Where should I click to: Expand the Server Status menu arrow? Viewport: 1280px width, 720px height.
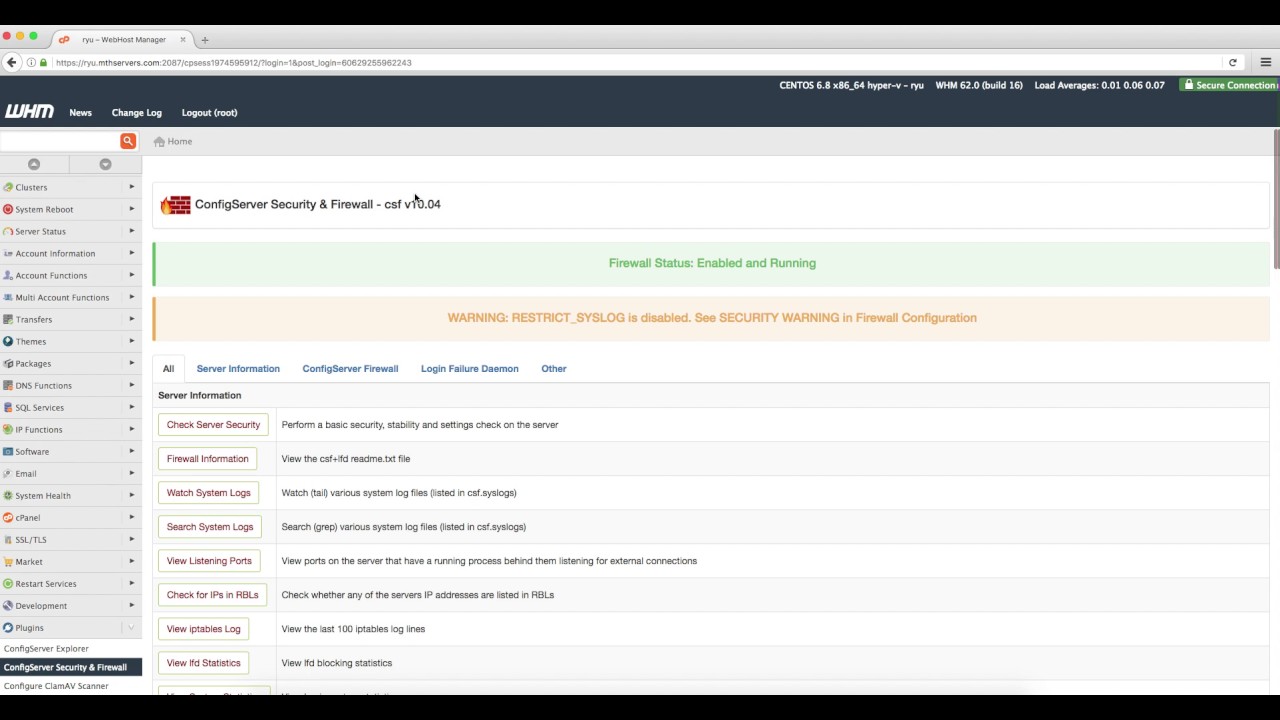(x=131, y=231)
